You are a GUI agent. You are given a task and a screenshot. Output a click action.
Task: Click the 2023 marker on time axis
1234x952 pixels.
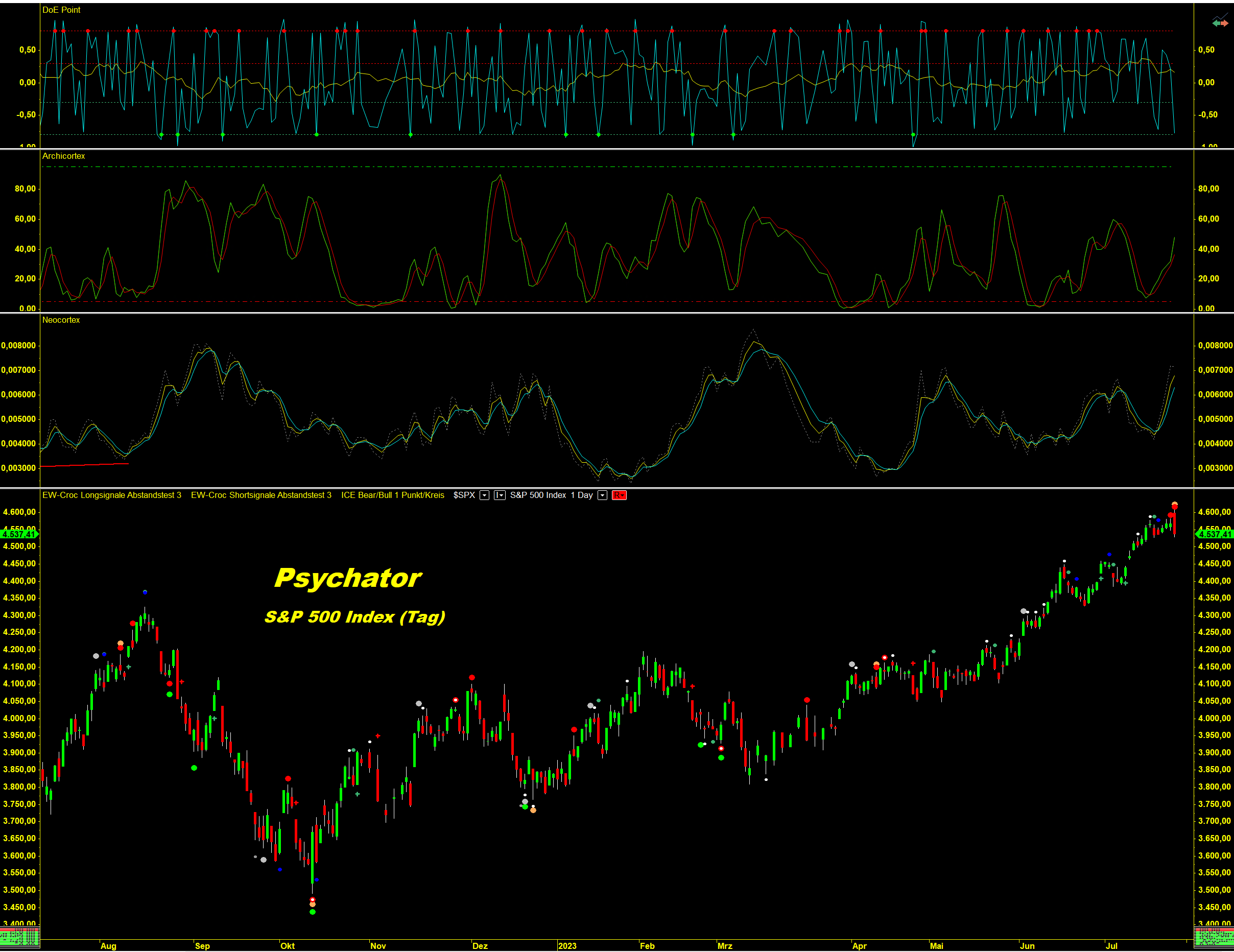[x=567, y=946]
